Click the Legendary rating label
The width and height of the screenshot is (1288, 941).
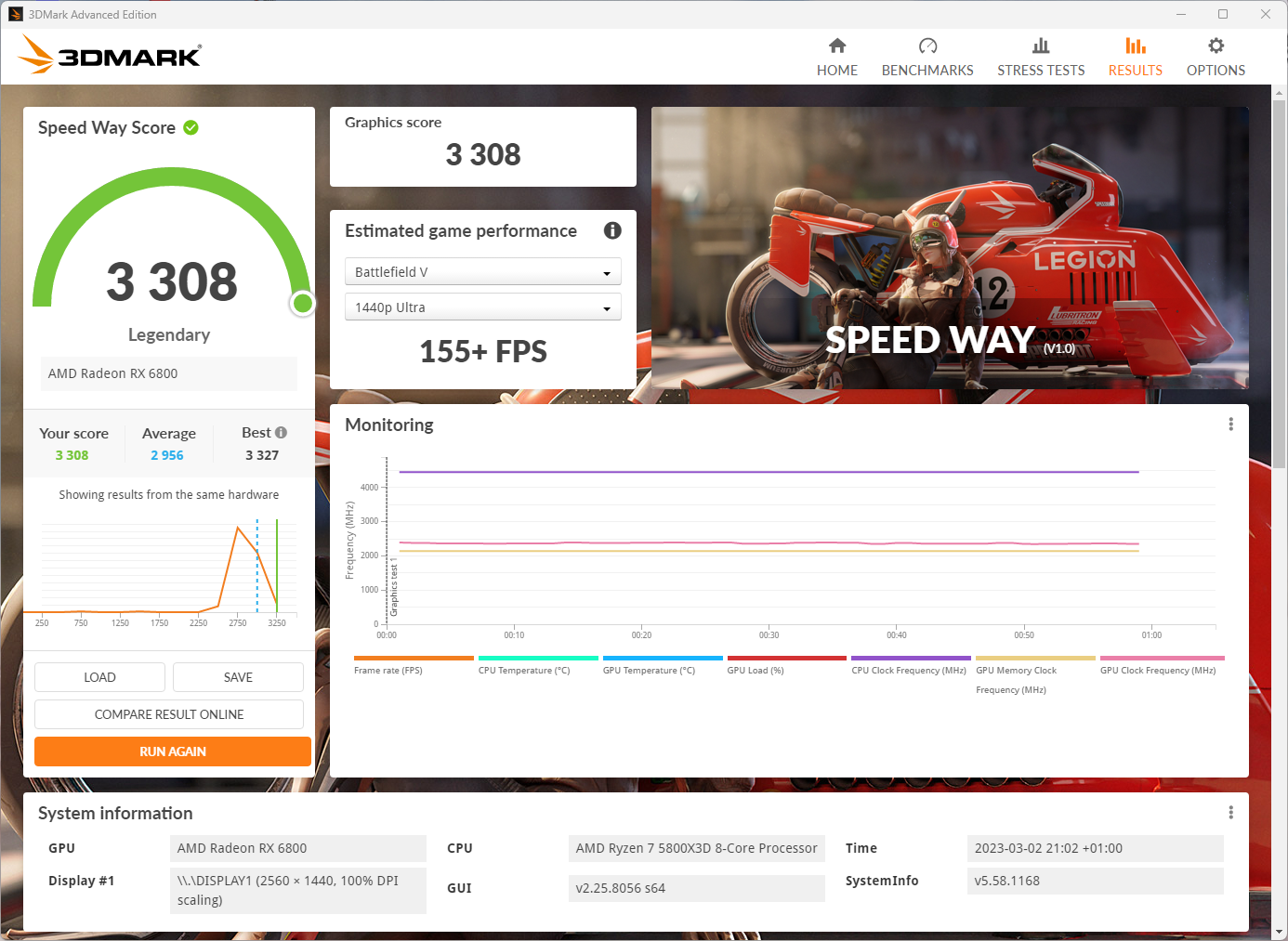(x=169, y=334)
